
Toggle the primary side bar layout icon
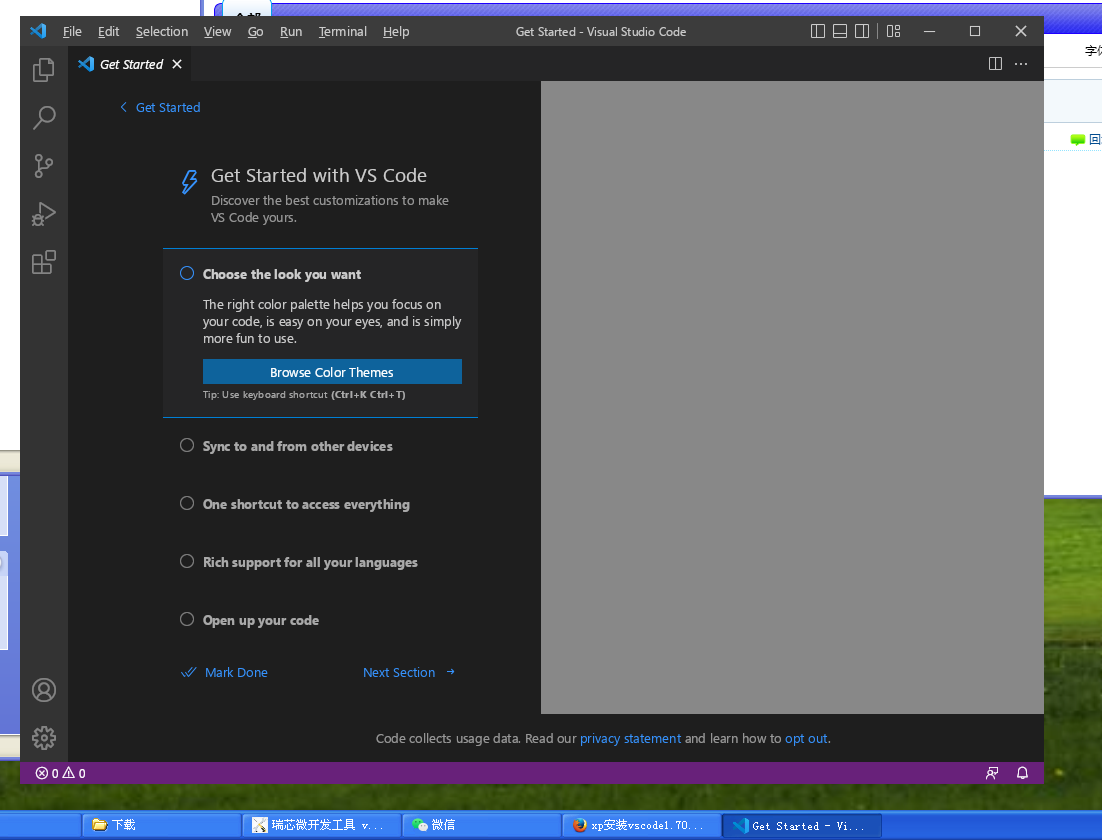click(818, 31)
